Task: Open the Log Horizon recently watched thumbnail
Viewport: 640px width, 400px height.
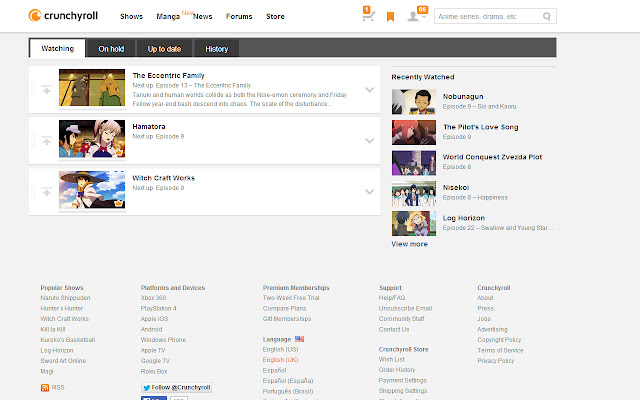Action: coord(414,223)
